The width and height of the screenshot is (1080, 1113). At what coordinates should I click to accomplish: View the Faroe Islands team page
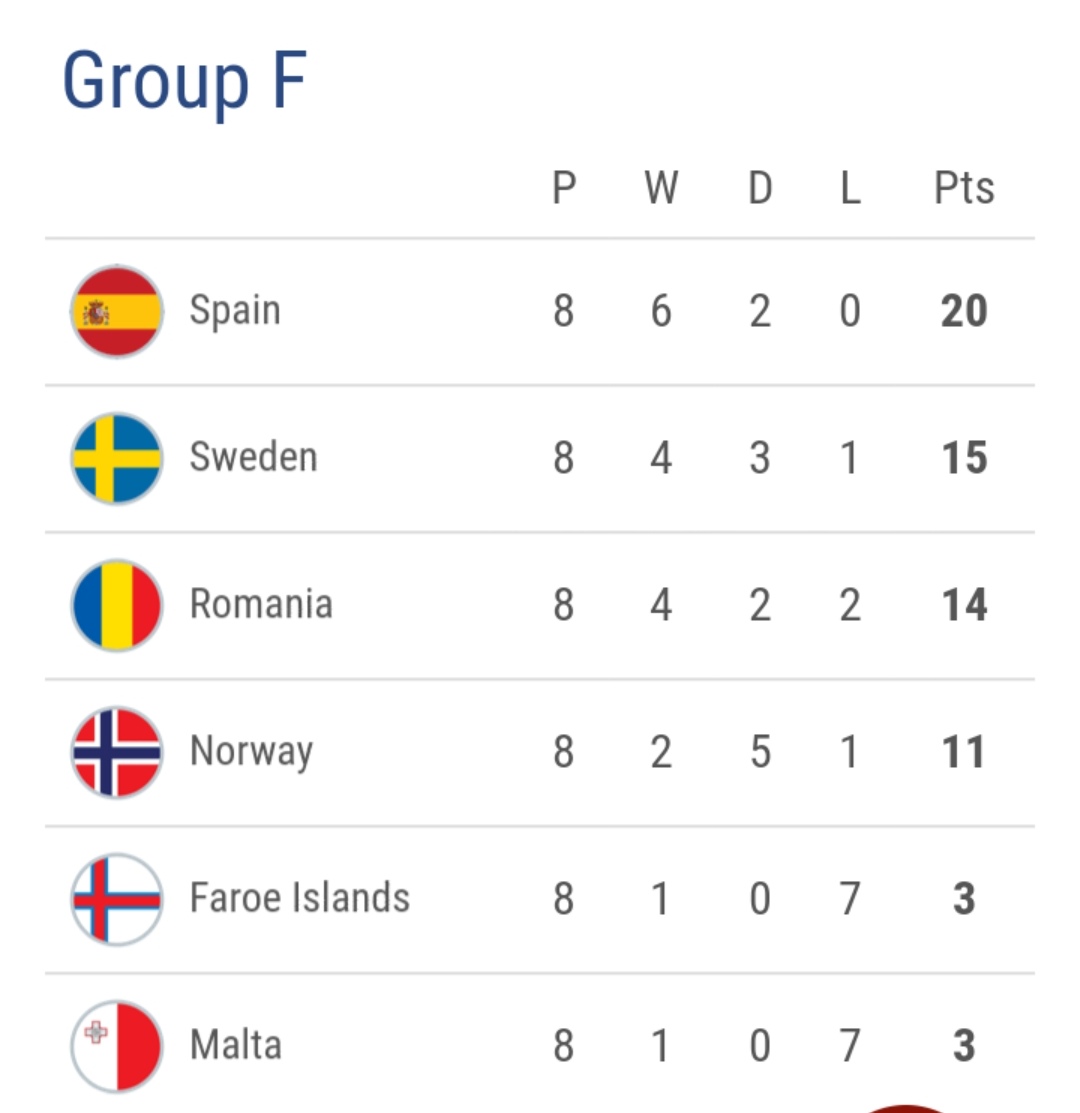point(300,898)
